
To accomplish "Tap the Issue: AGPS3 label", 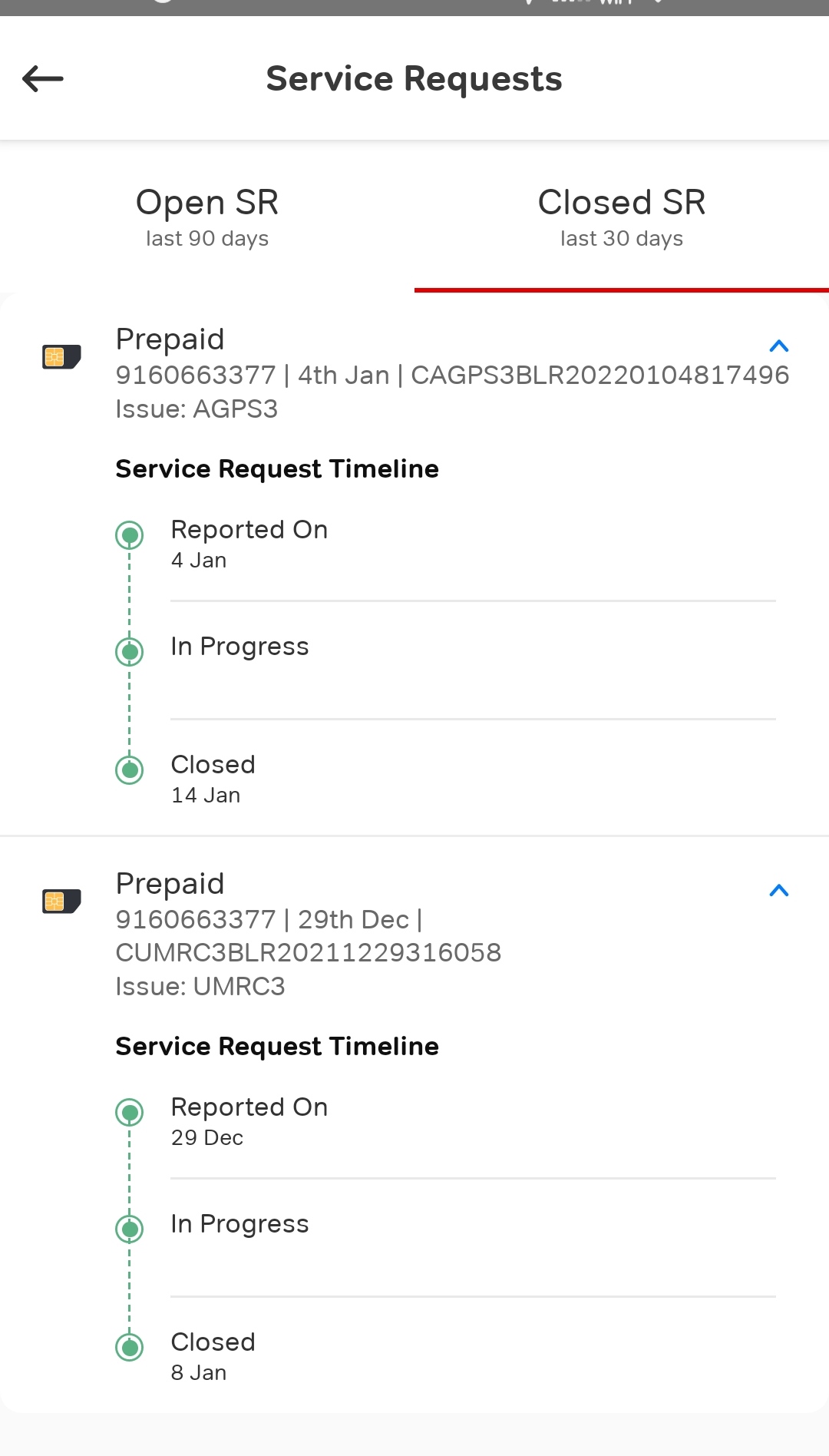I will (x=197, y=409).
